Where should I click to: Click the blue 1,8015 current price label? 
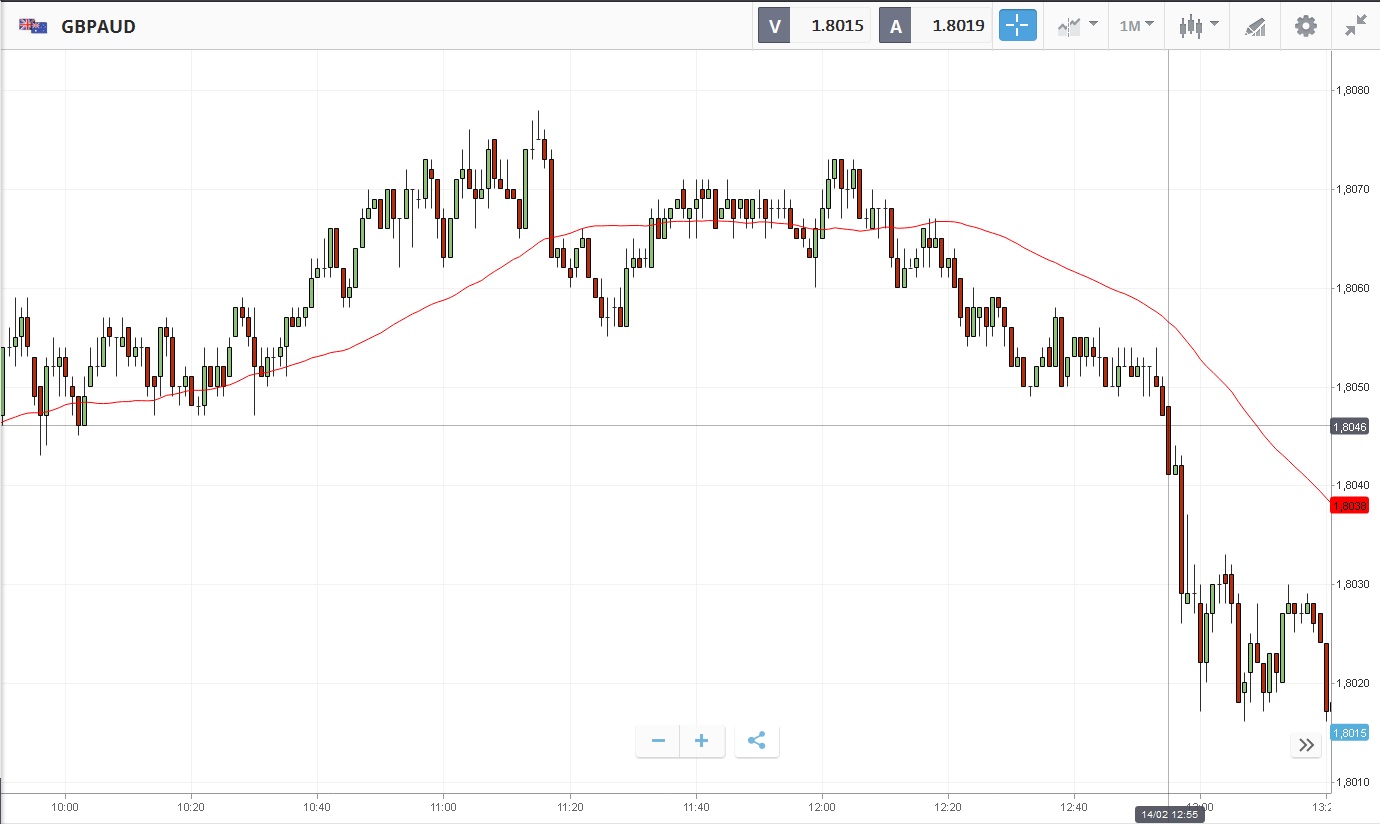1349,733
